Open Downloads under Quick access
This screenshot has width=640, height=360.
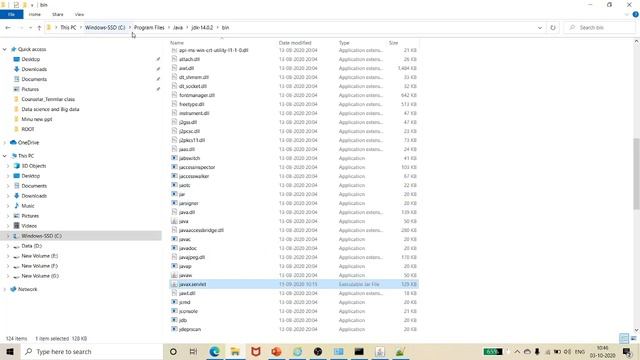click(x=34, y=69)
